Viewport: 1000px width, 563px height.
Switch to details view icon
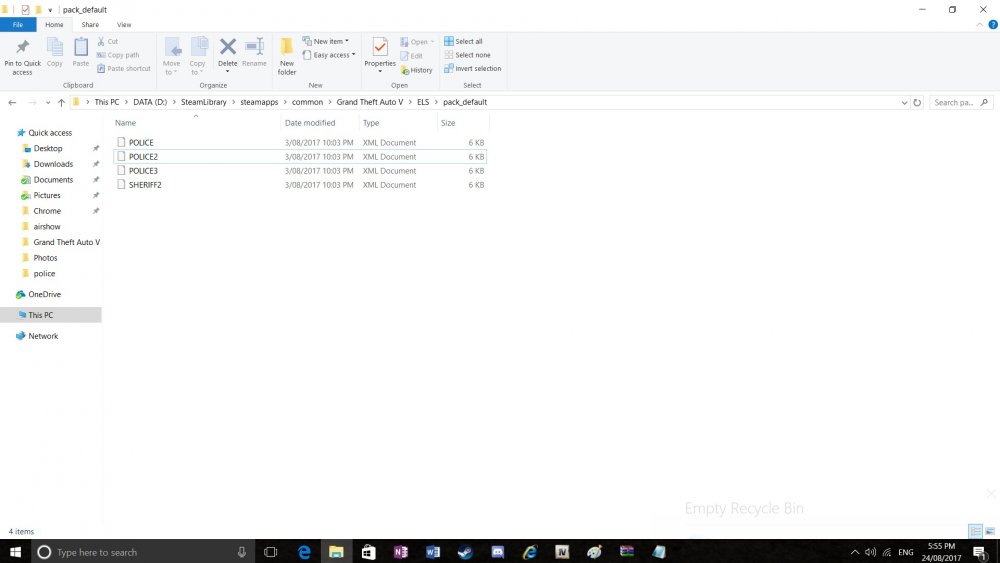point(975,531)
